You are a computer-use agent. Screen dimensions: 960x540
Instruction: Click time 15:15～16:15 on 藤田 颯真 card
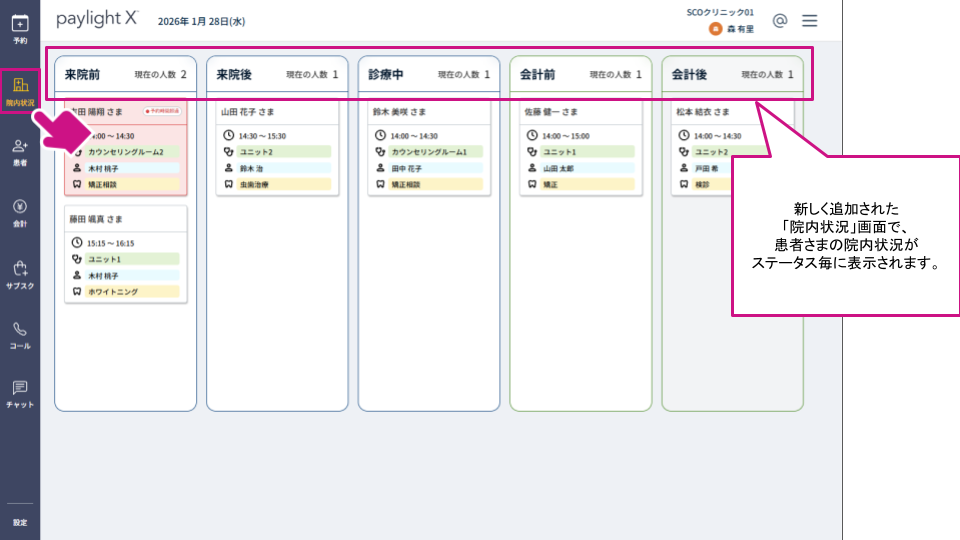[x=110, y=243]
